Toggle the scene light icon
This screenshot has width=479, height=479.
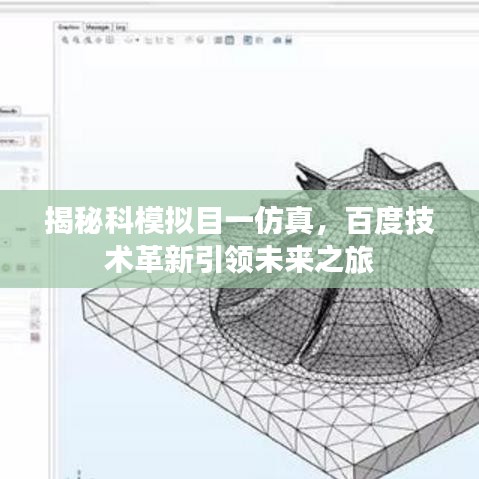coord(200,40)
